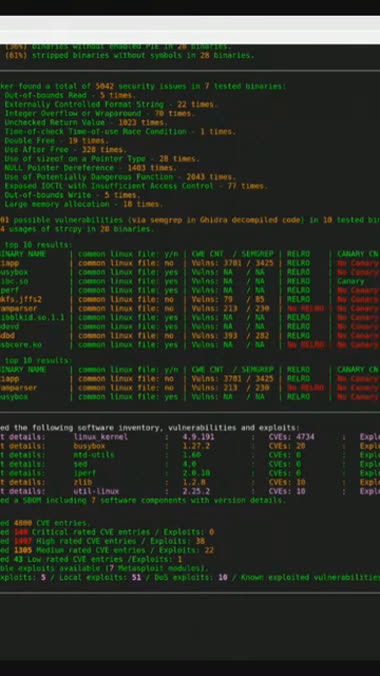Click busybox version '1.27.2'
Viewport: 380px width, 676px height.
coord(196,446)
